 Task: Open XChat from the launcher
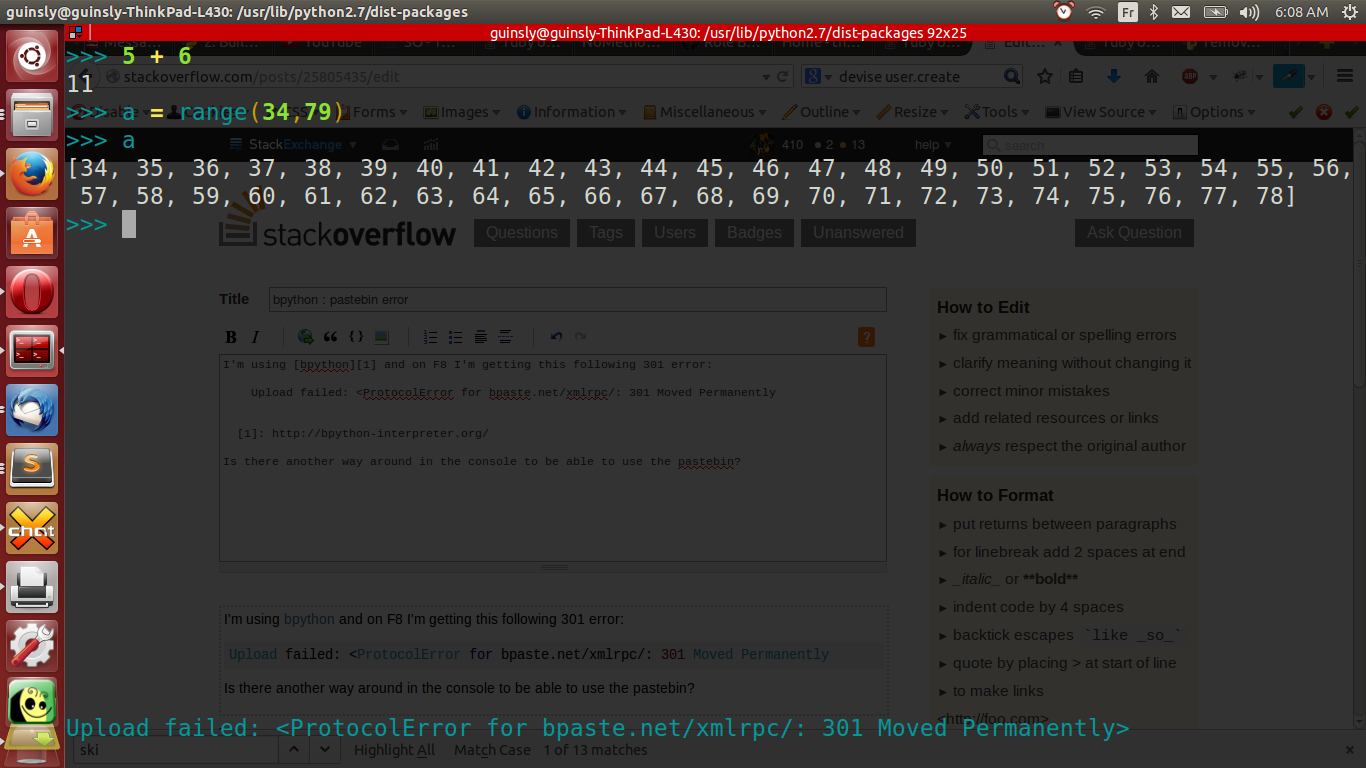(x=32, y=528)
